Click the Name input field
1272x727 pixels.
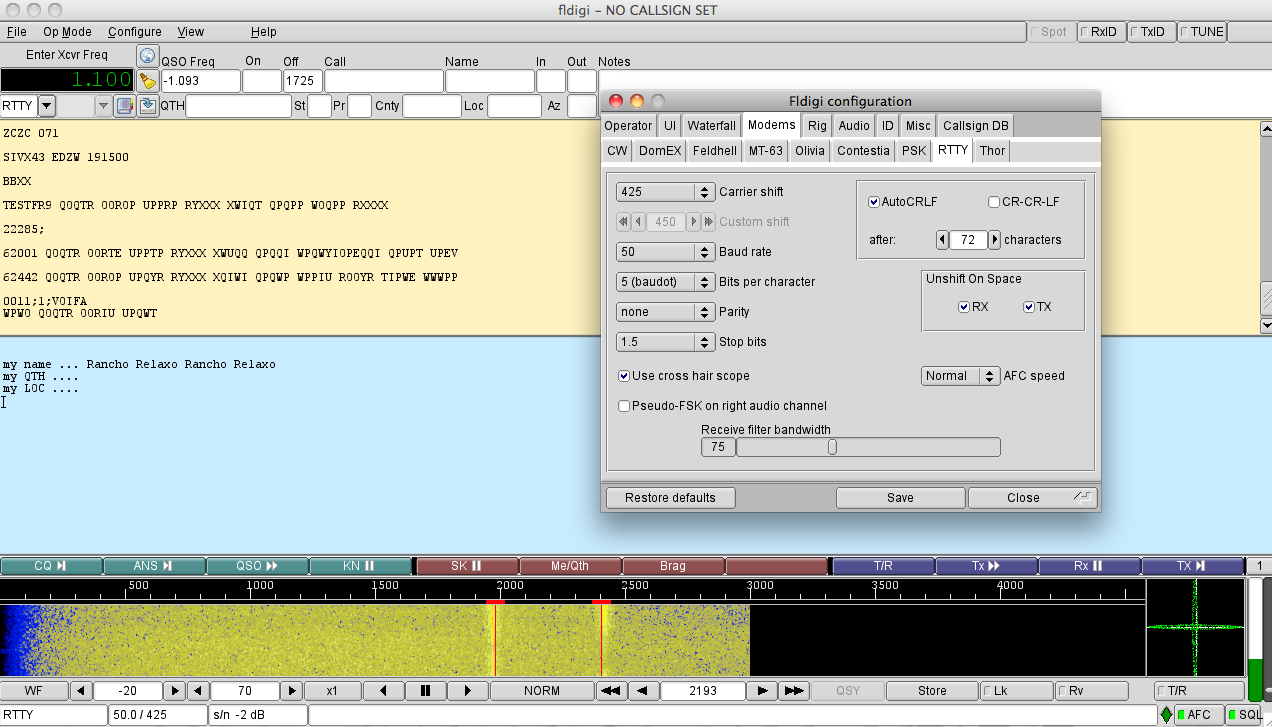pyautogui.click(x=490, y=81)
